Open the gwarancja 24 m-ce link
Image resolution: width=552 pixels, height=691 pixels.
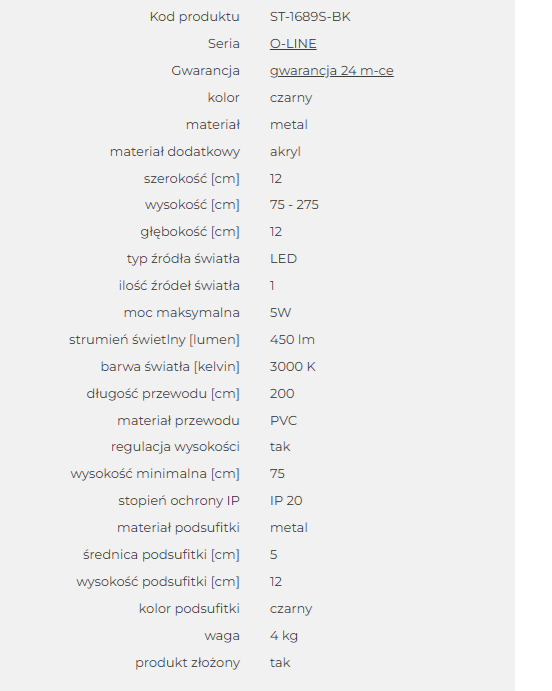pos(331,71)
